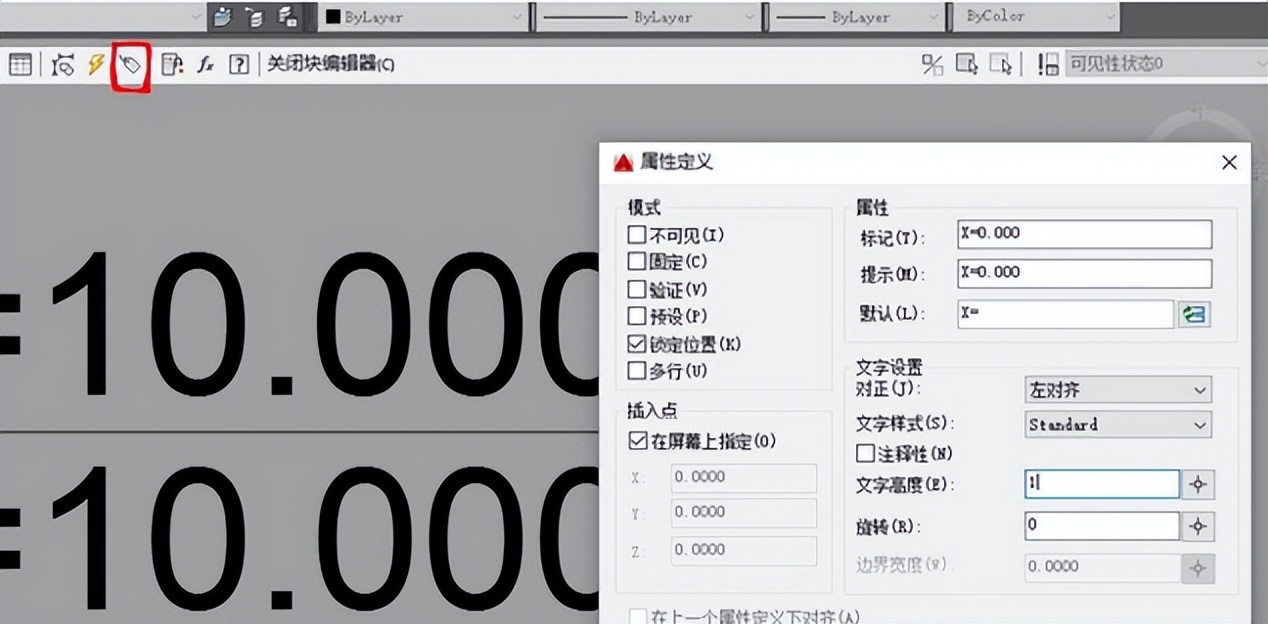The width and height of the screenshot is (1268, 624).
Task: Open the block table editor icon
Action: [x=20, y=65]
